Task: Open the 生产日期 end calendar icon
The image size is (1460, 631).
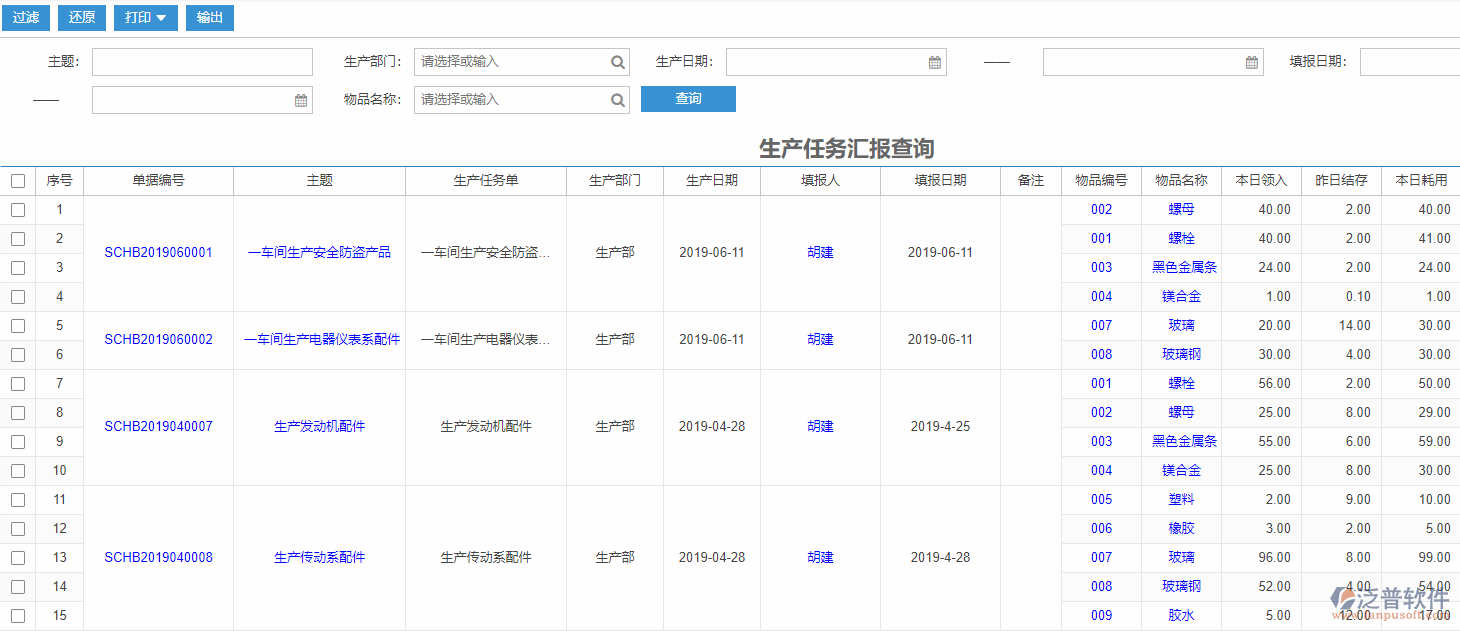Action: pyautogui.click(x=1250, y=61)
